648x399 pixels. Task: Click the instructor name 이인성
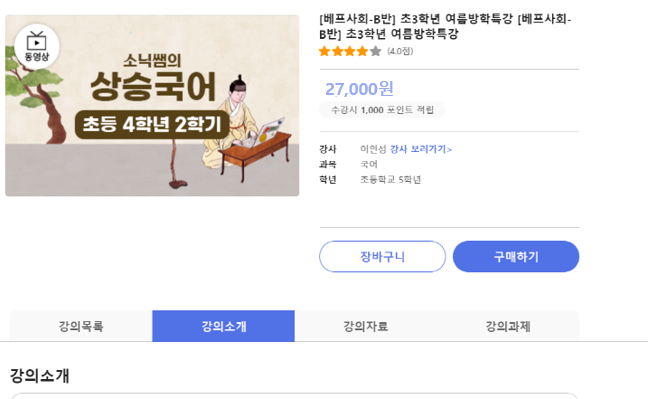pos(373,149)
